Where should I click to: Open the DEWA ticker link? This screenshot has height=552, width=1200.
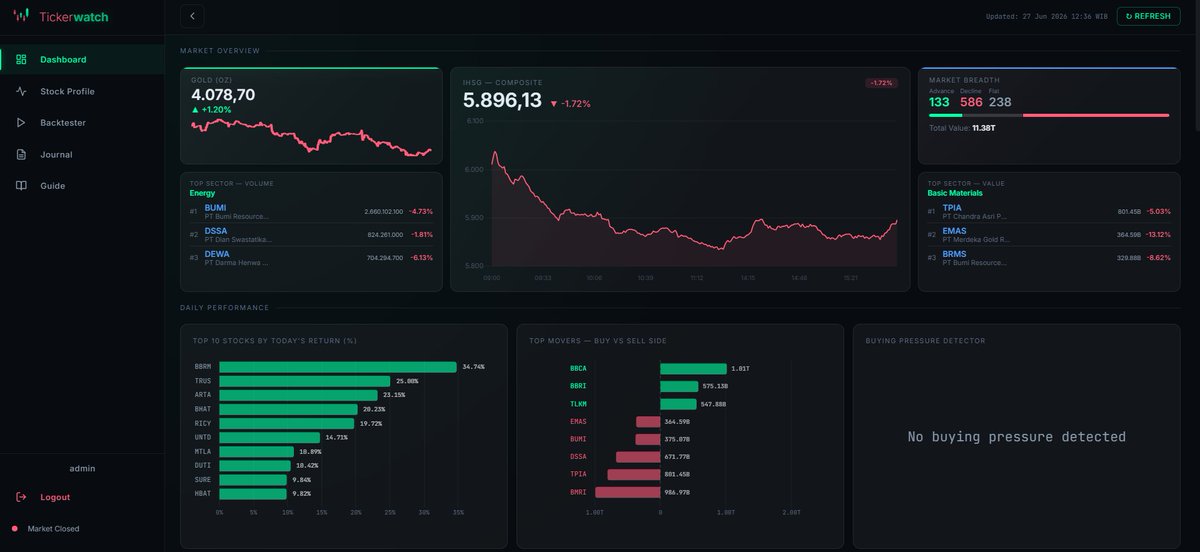point(217,254)
